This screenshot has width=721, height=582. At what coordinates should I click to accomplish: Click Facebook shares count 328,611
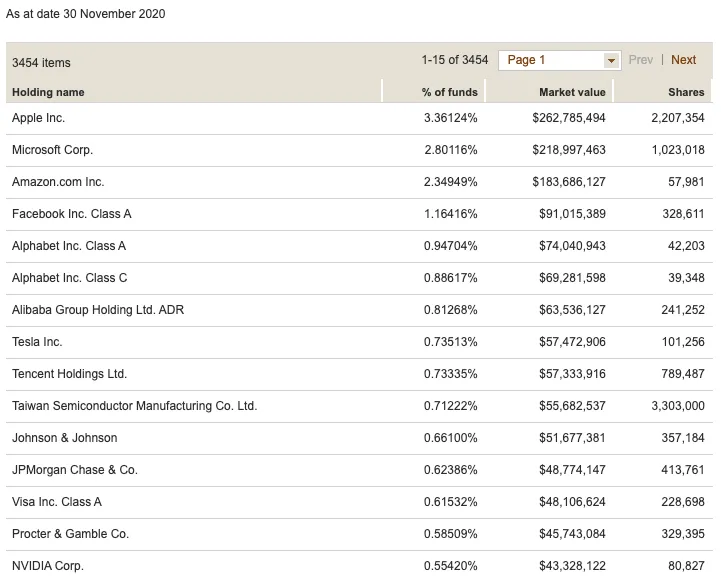683,214
